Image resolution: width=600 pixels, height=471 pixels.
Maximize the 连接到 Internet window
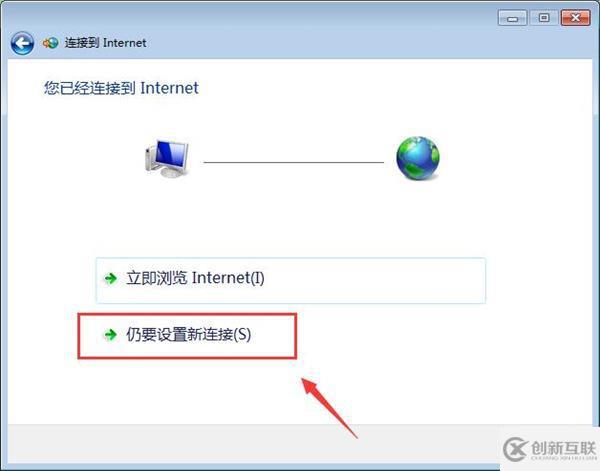(544, 18)
